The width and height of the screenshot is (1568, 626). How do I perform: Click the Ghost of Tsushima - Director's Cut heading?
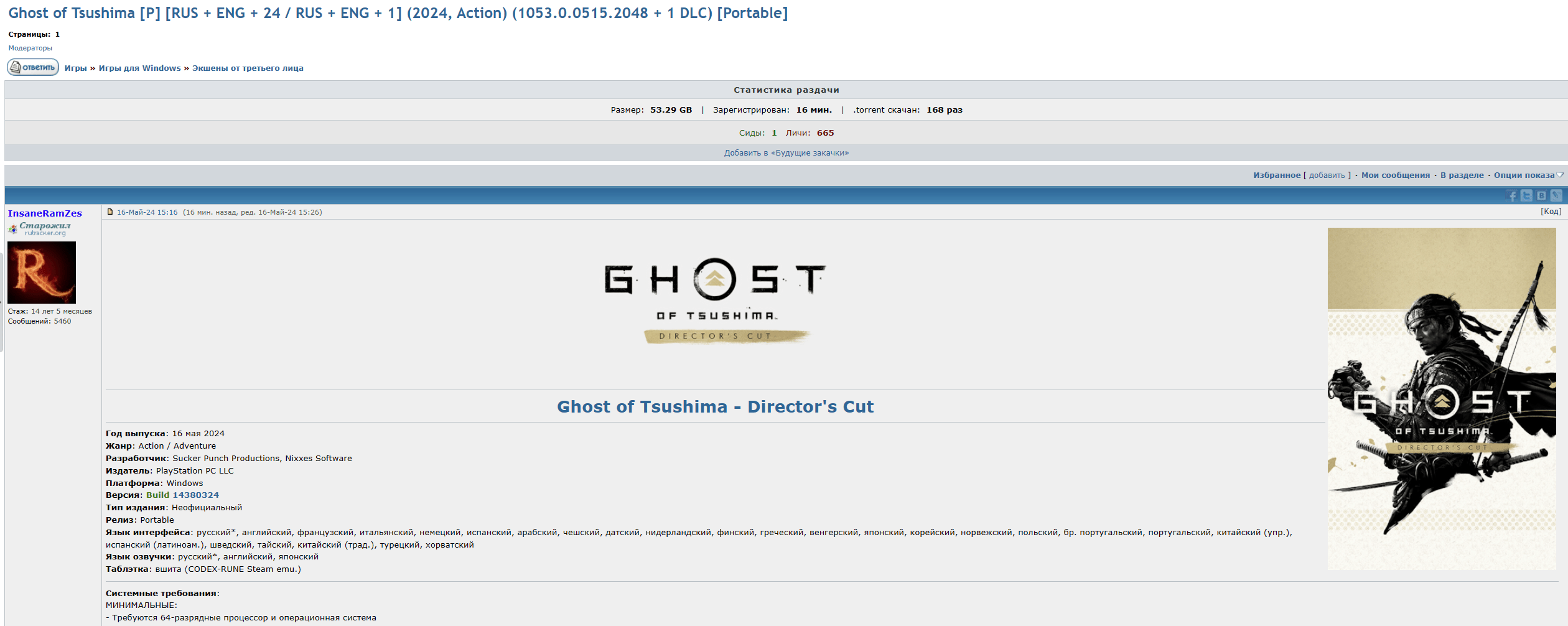tap(716, 407)
